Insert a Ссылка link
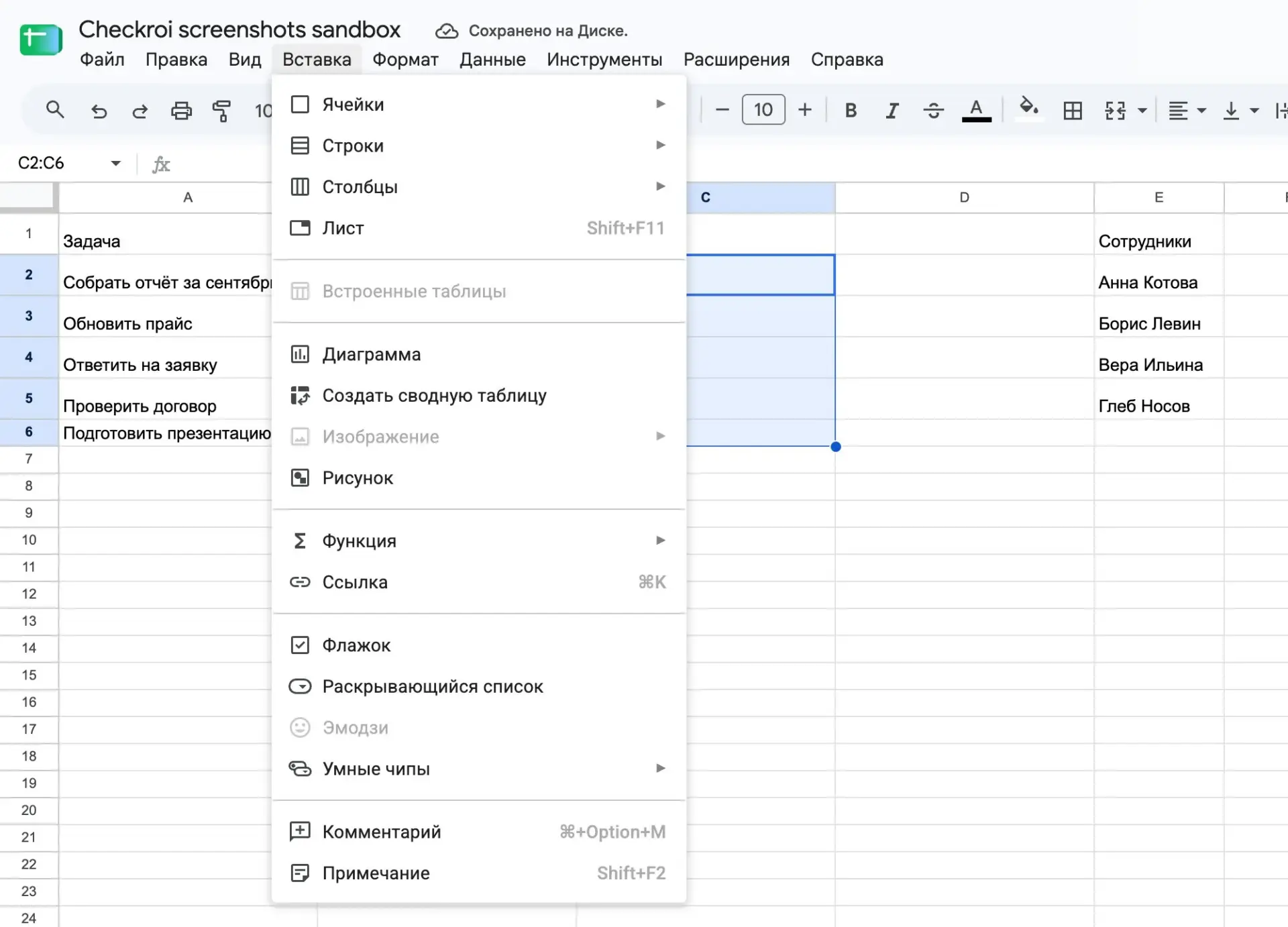 pyautogui.click(x=478, y=582)
